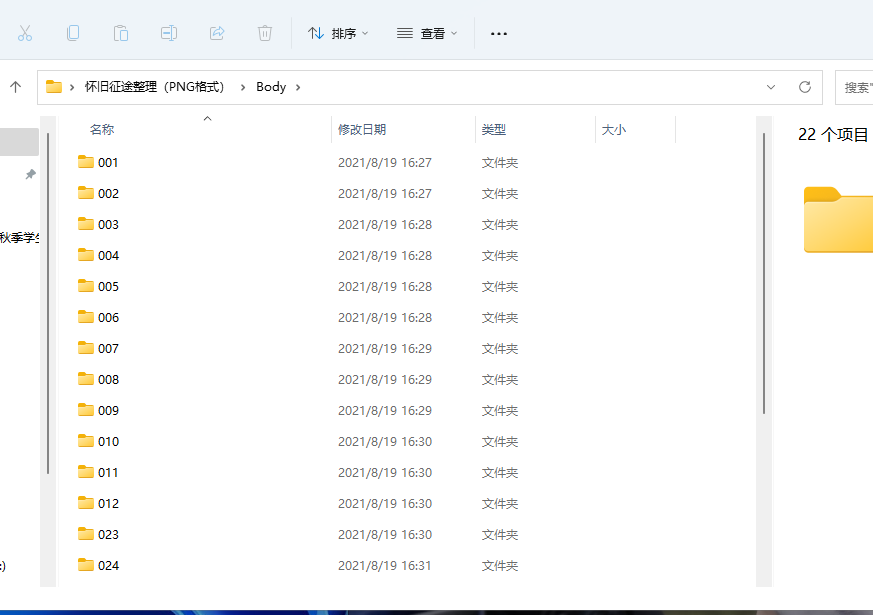Navigate up one folder level
Viewport: 873px width, 615px height.
(x=16, y=87)
